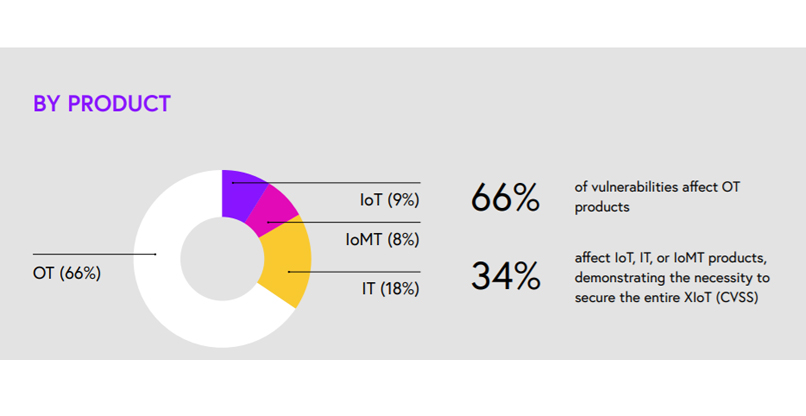Select the word 'demonstrating' in the description

[x=620, y=277]
